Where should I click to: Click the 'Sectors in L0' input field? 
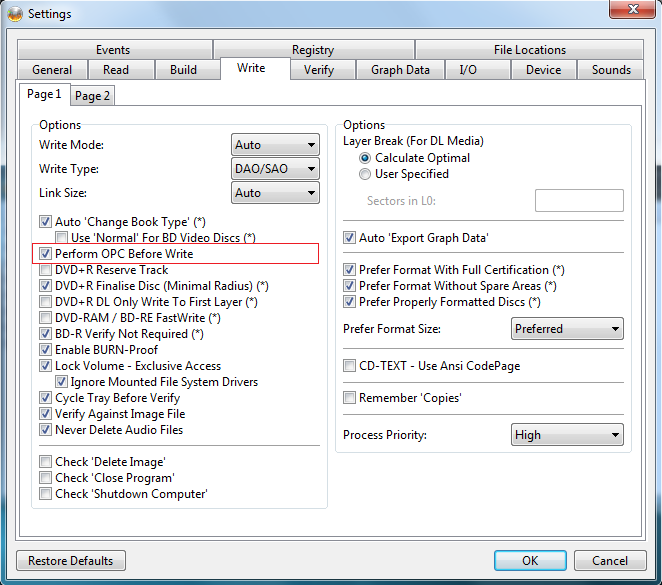pos(579,200)
